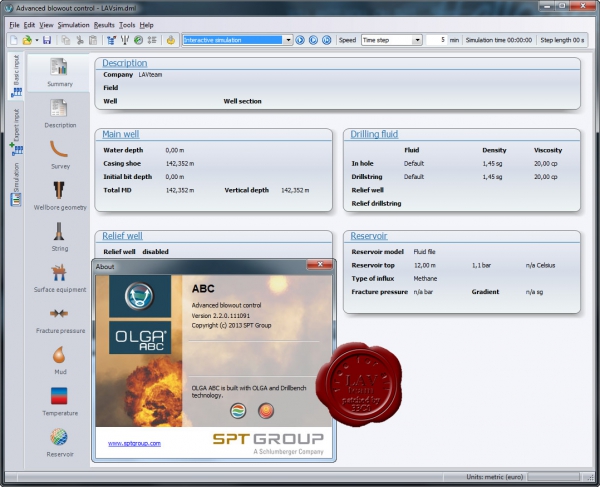600x487 pixels.
Task: Switch to the Simulation side tab
Action: 16,184
